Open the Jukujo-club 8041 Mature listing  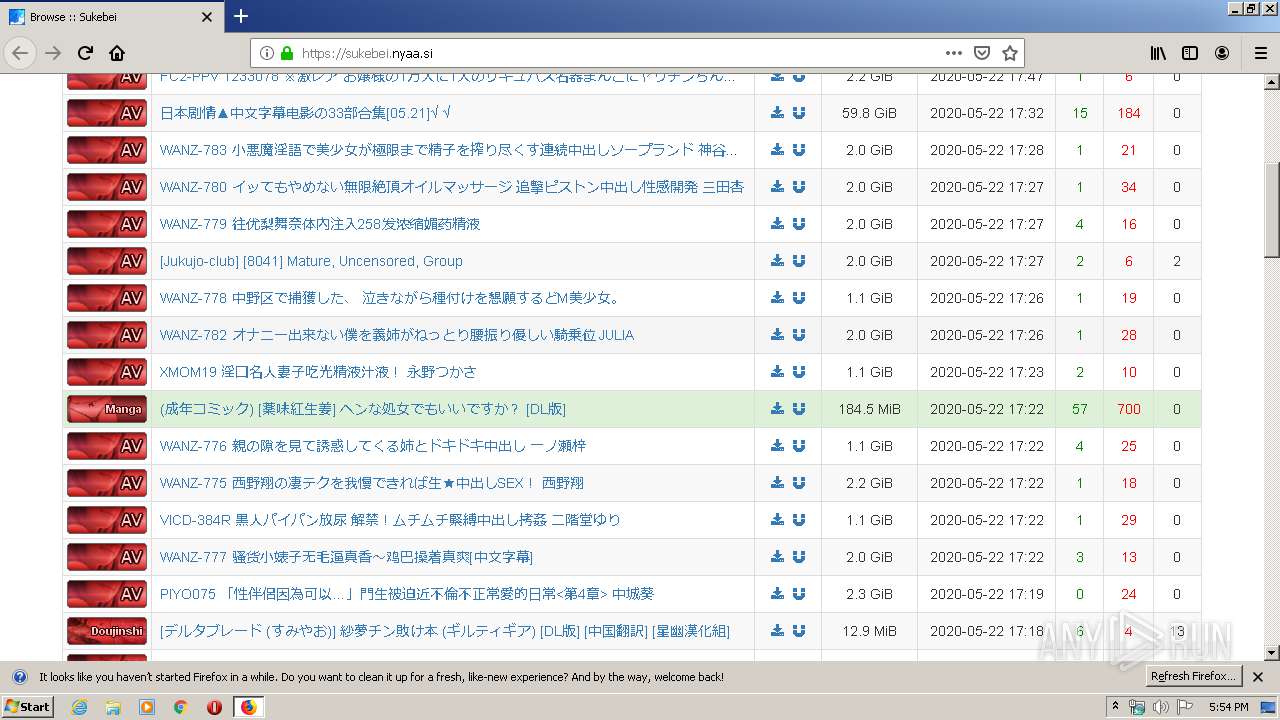(x=311, y=261)
